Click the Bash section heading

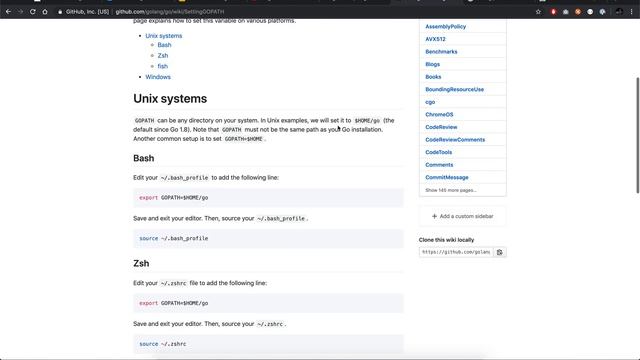click(144, 158)
